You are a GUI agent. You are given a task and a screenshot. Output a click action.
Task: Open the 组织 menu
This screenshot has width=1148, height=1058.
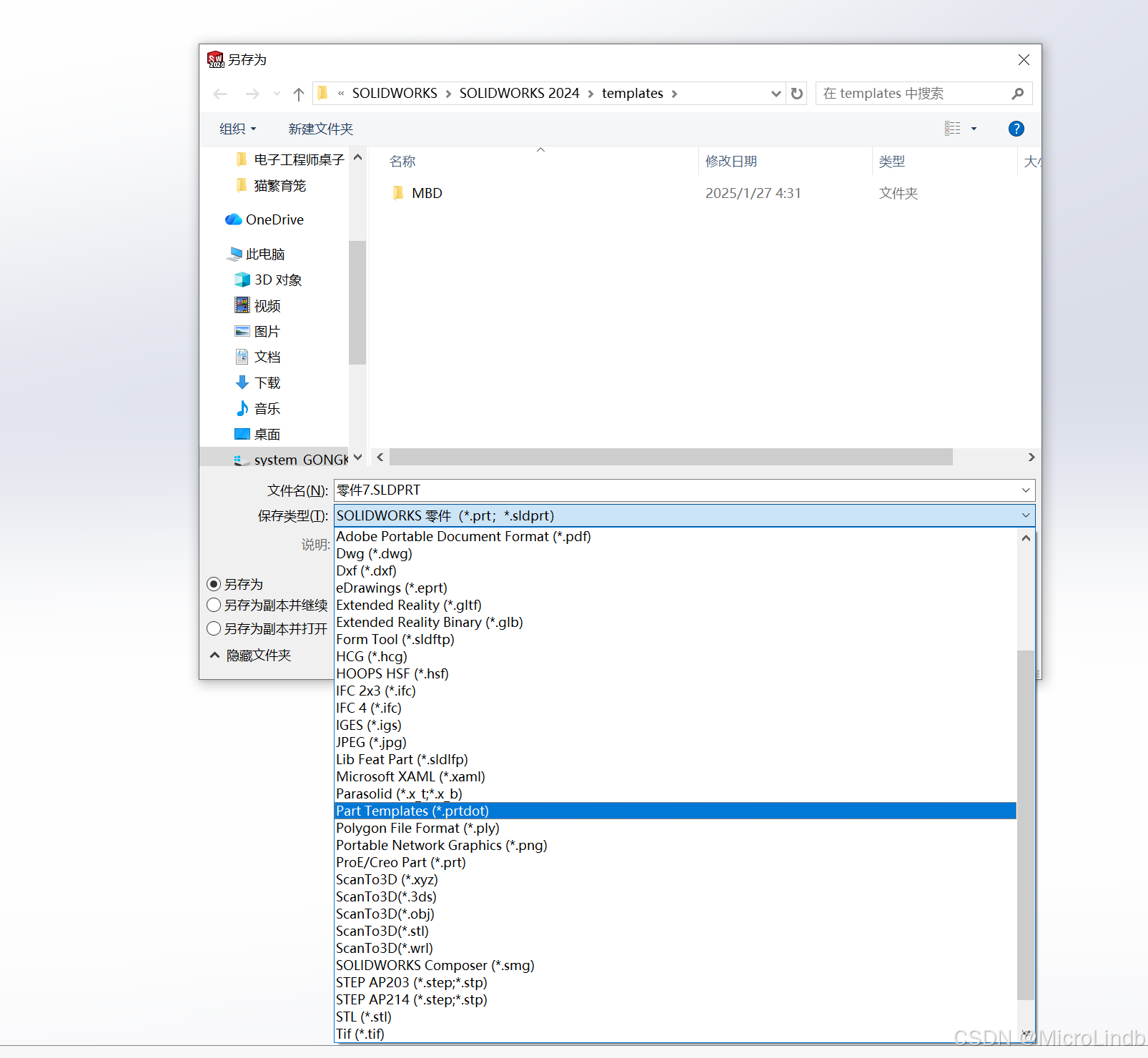(237, 129)
